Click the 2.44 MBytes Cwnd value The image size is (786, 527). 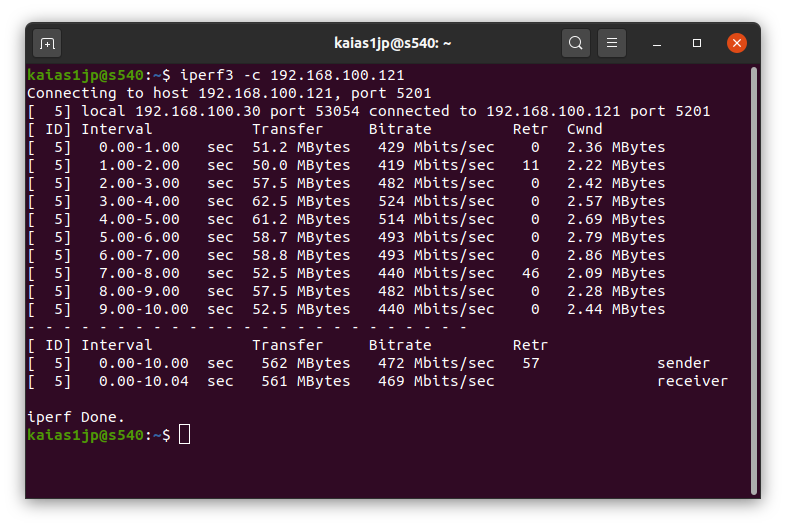point(616,309)
